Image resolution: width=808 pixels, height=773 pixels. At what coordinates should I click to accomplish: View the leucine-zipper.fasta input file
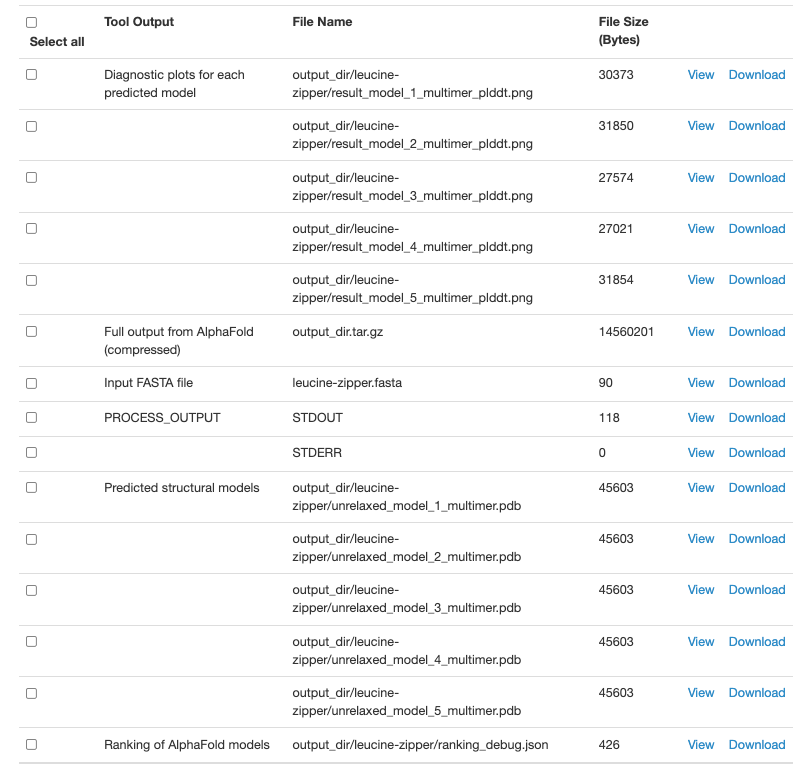pos(700,383)
